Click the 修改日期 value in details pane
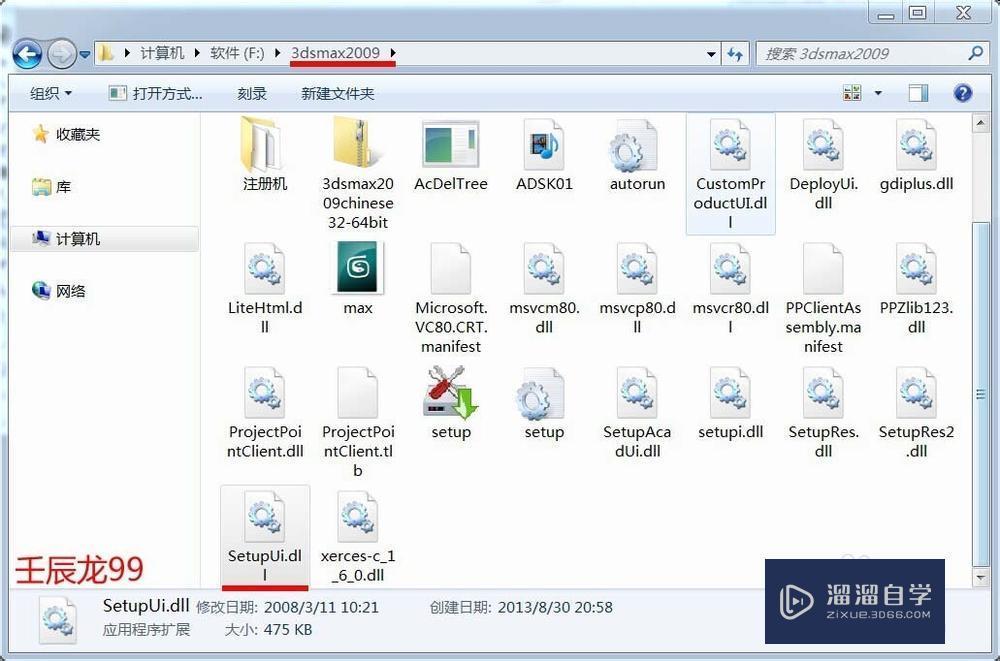The width and height of the screenshot is (1000, 661). 321,607
